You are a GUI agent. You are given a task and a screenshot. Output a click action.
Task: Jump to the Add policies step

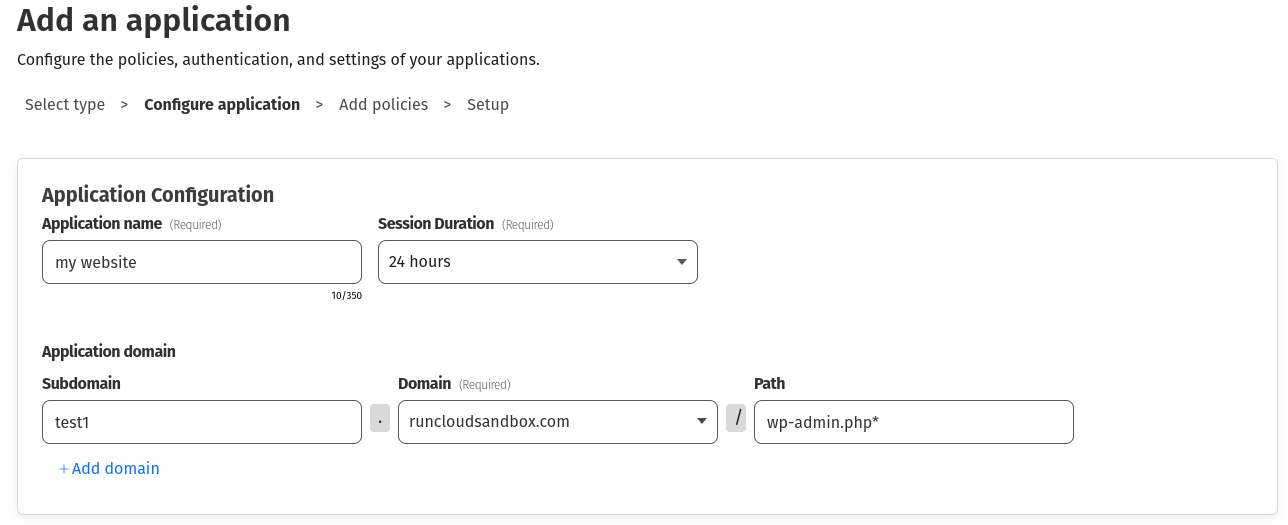tap(383, 105)
